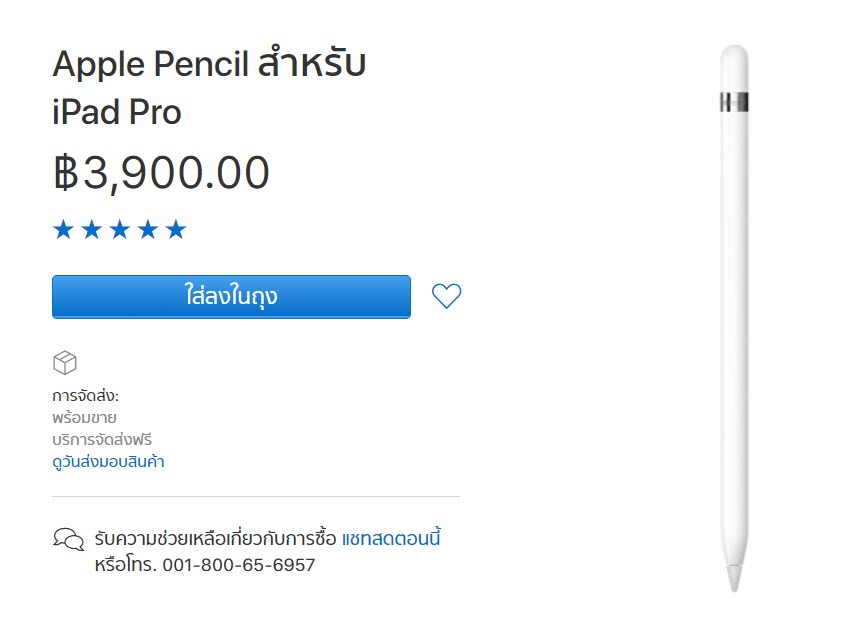856x639 pixels.
Task: Select the fourth rating star
Action: [148, 228]
